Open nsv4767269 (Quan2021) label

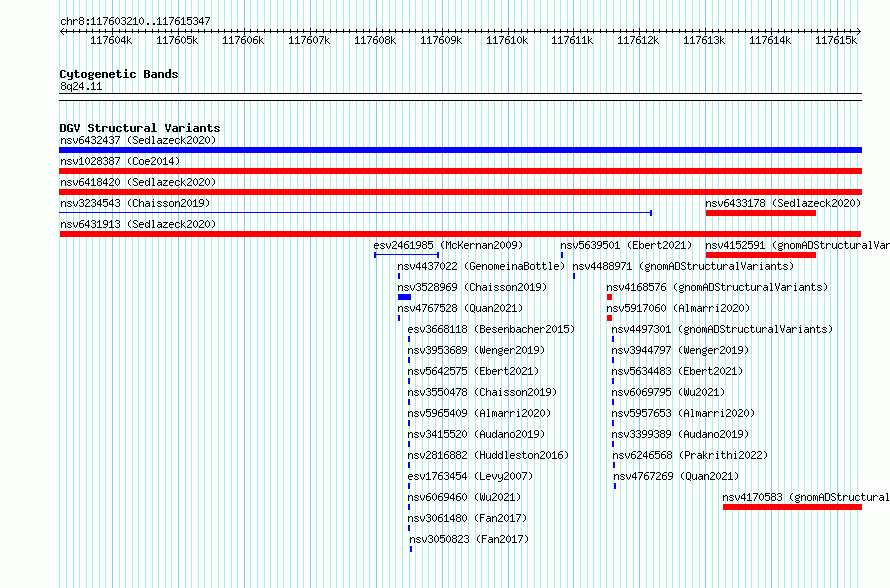click(x=677, y=476)
